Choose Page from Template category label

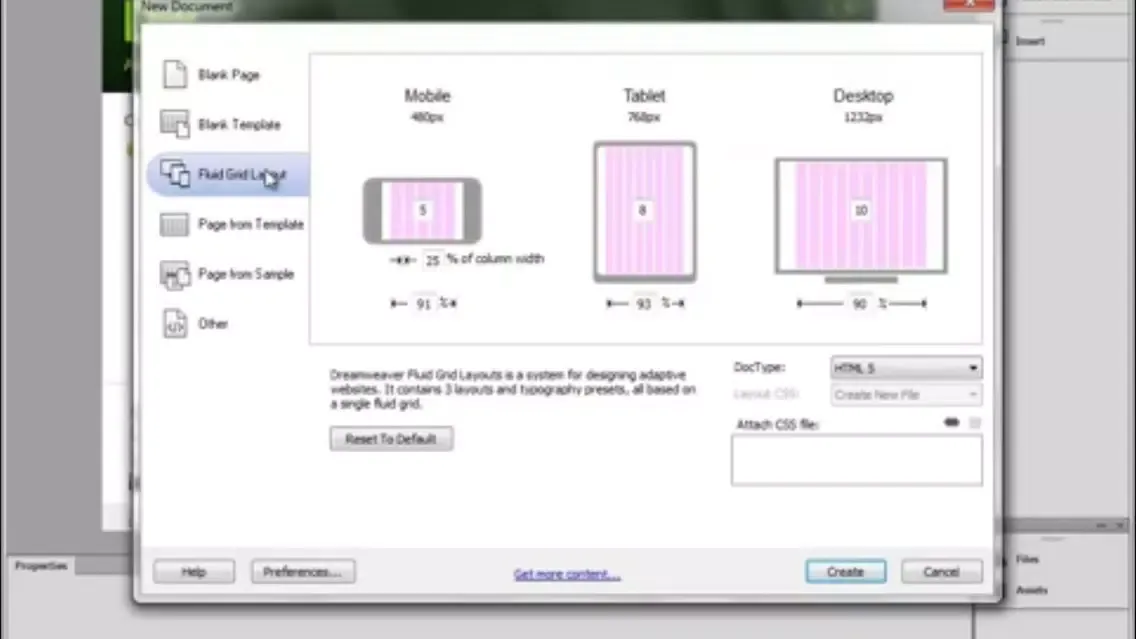[251, 225]
